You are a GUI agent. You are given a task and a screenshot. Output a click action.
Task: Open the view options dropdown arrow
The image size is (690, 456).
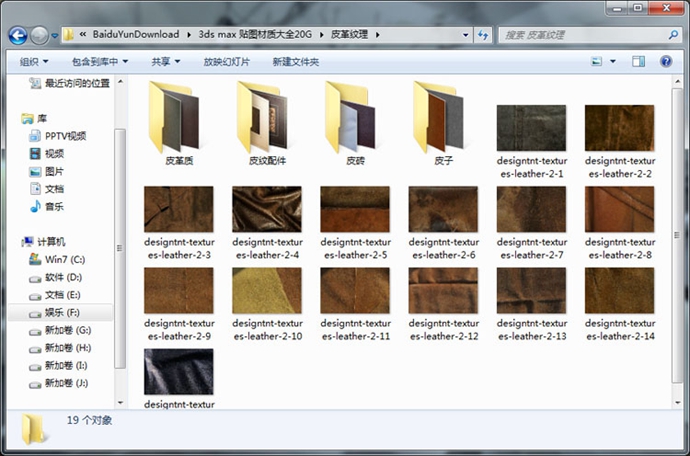(613, 61)
